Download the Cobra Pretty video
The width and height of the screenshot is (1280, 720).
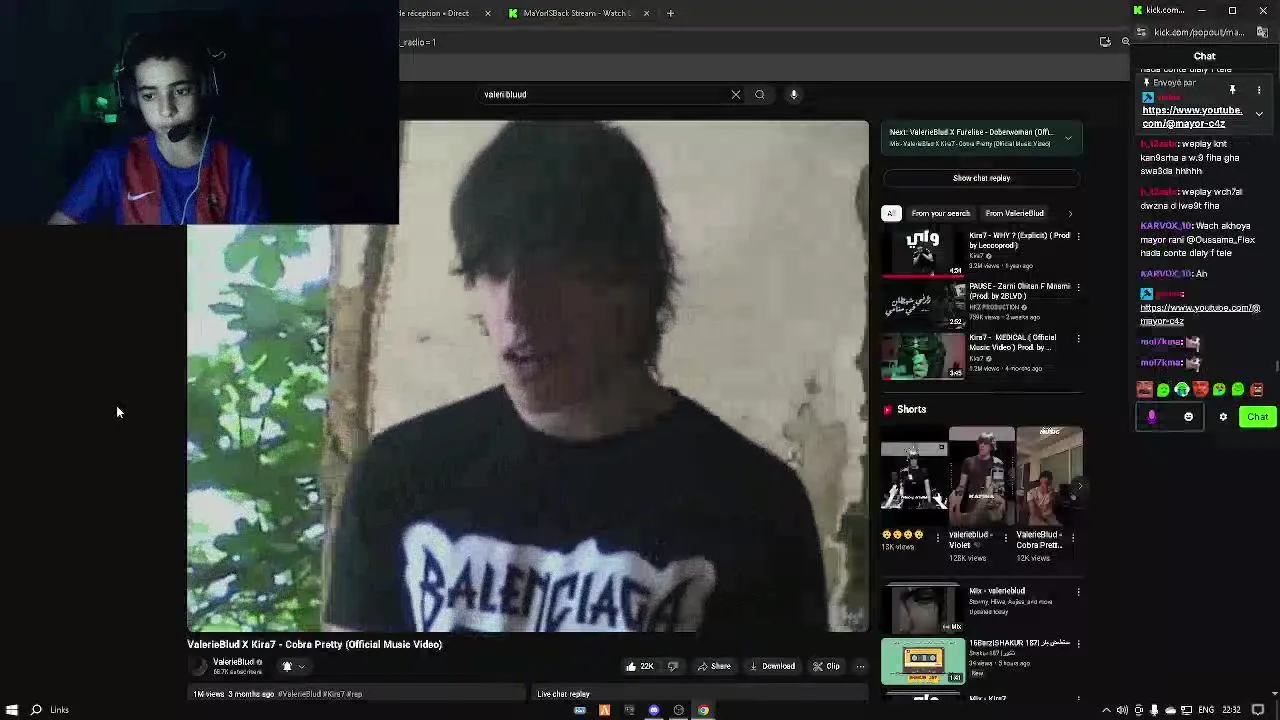point(772,666)
